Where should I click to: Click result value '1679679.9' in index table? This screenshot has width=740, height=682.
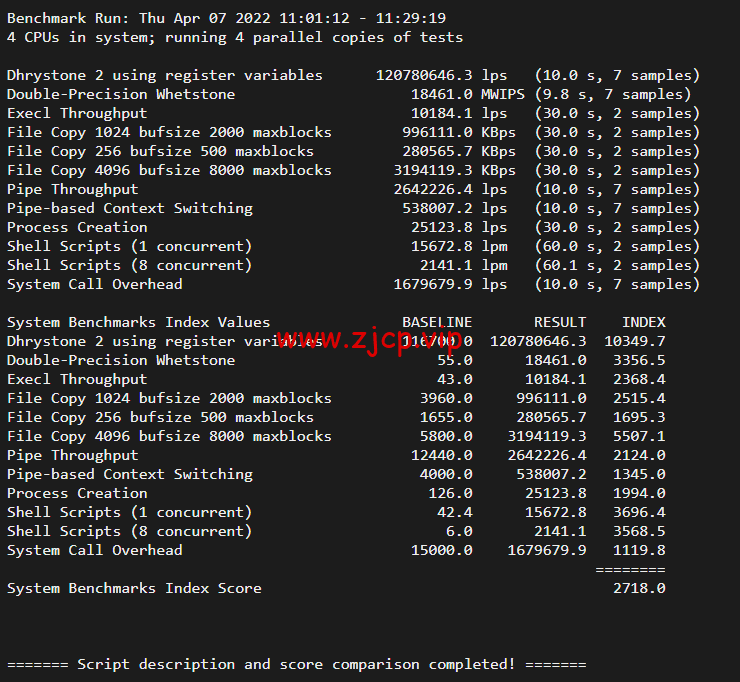(547, 550)
